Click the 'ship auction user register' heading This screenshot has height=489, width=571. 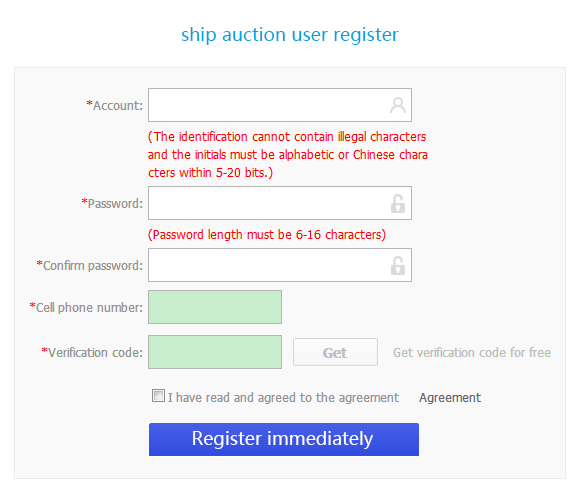coord(290,35)
